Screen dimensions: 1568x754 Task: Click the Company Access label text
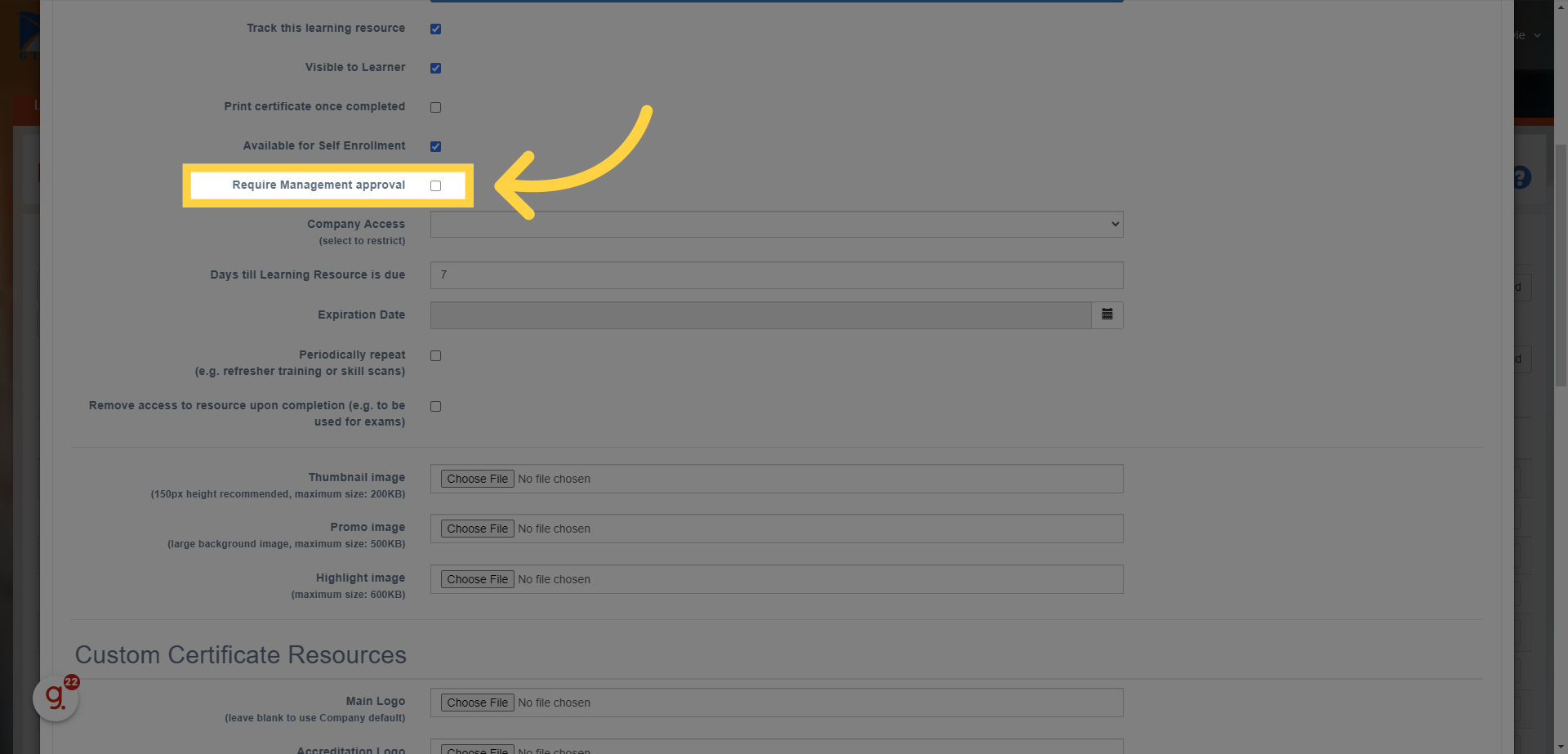pos(356,224)
